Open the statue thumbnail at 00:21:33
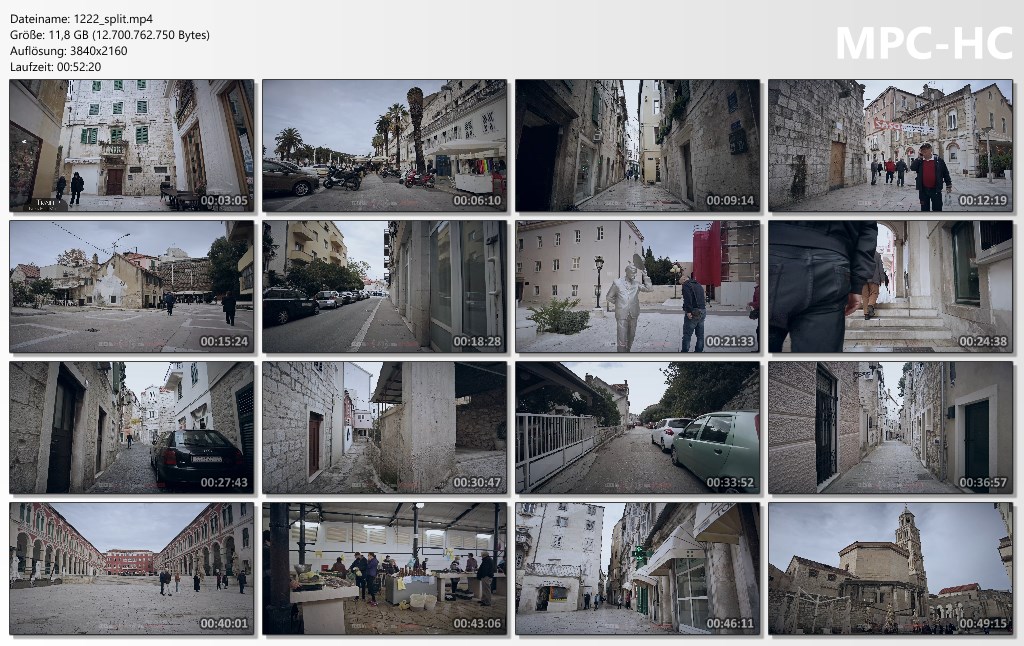This screenshot has height=646, width=1024. coord(637,287)
